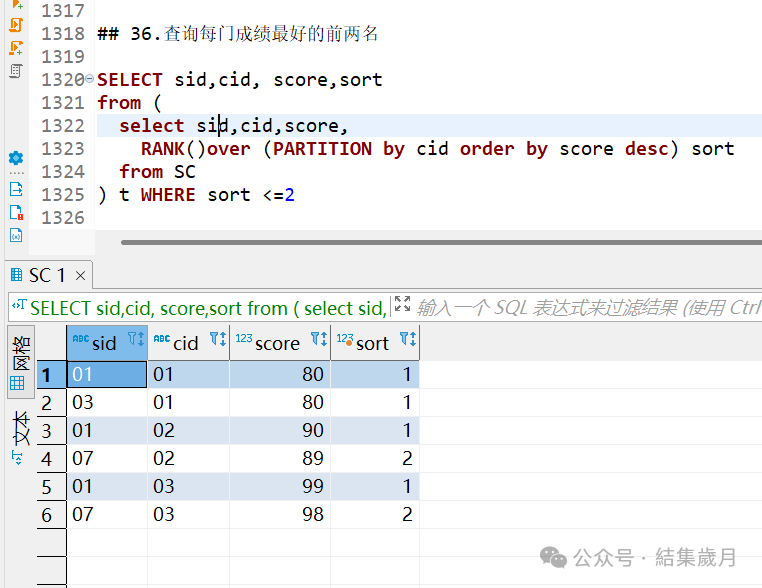Click the PARTITION keyword in line 1323
The image size is (762, 588).
coord(322,149)
